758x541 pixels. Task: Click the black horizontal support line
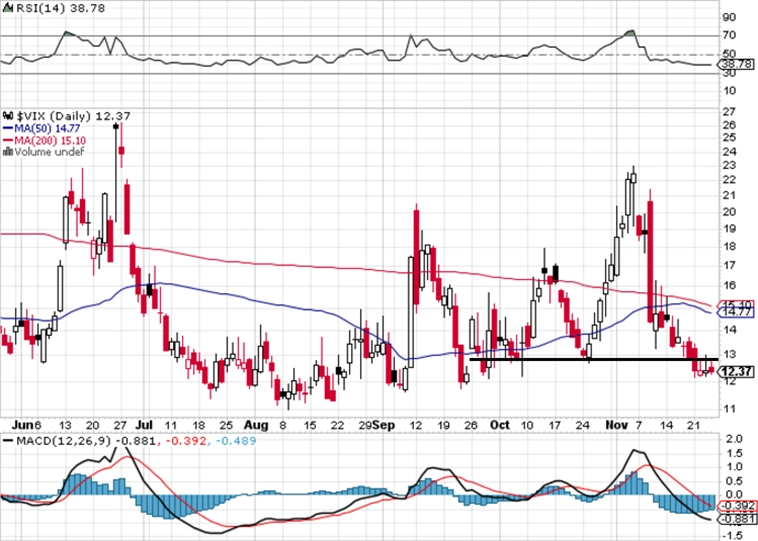coord(594,359)
